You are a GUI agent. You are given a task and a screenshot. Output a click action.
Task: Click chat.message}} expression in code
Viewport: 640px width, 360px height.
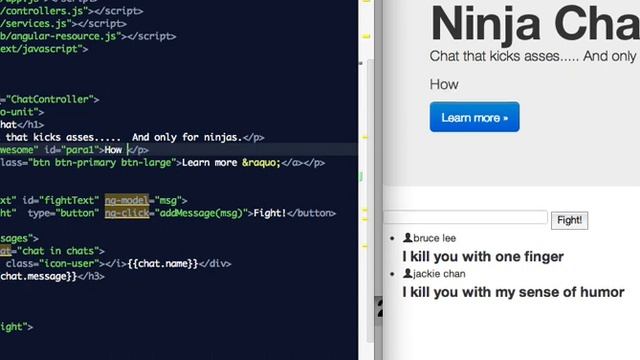click(39, 276)
